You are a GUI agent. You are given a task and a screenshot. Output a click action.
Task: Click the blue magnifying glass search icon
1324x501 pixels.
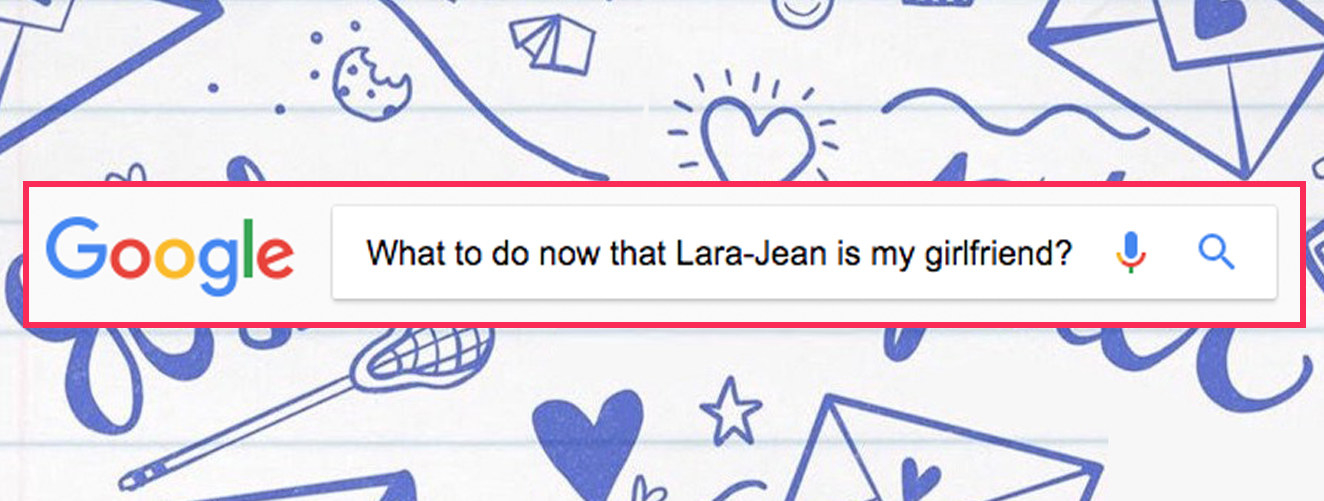[1215, 253]
